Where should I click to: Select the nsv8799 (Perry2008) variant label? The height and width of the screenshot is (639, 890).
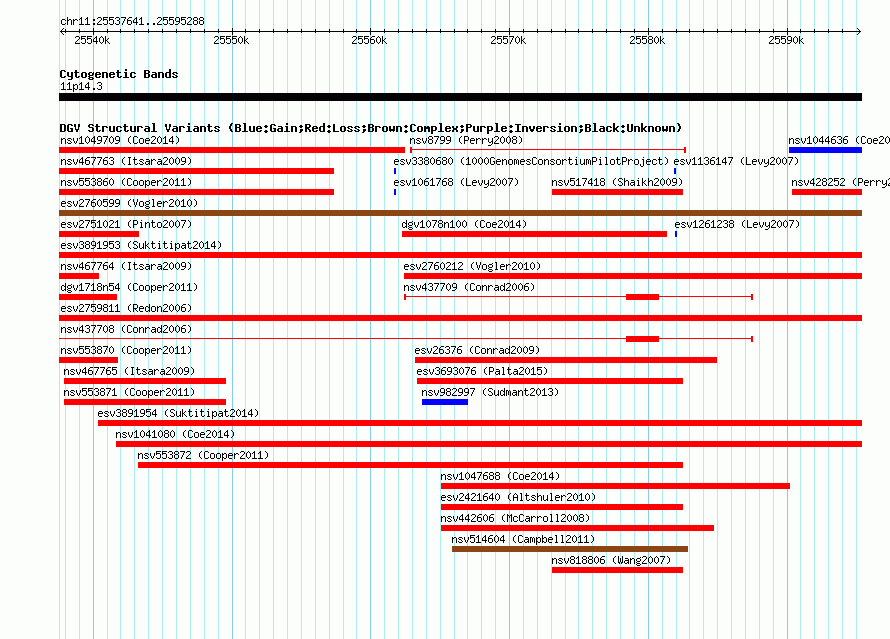(x=466, y=140)
